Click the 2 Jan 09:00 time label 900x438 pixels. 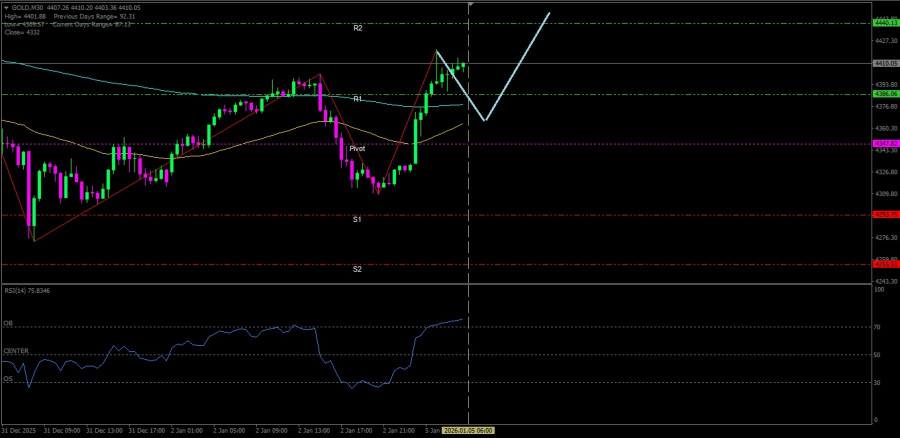coord(274,430)
